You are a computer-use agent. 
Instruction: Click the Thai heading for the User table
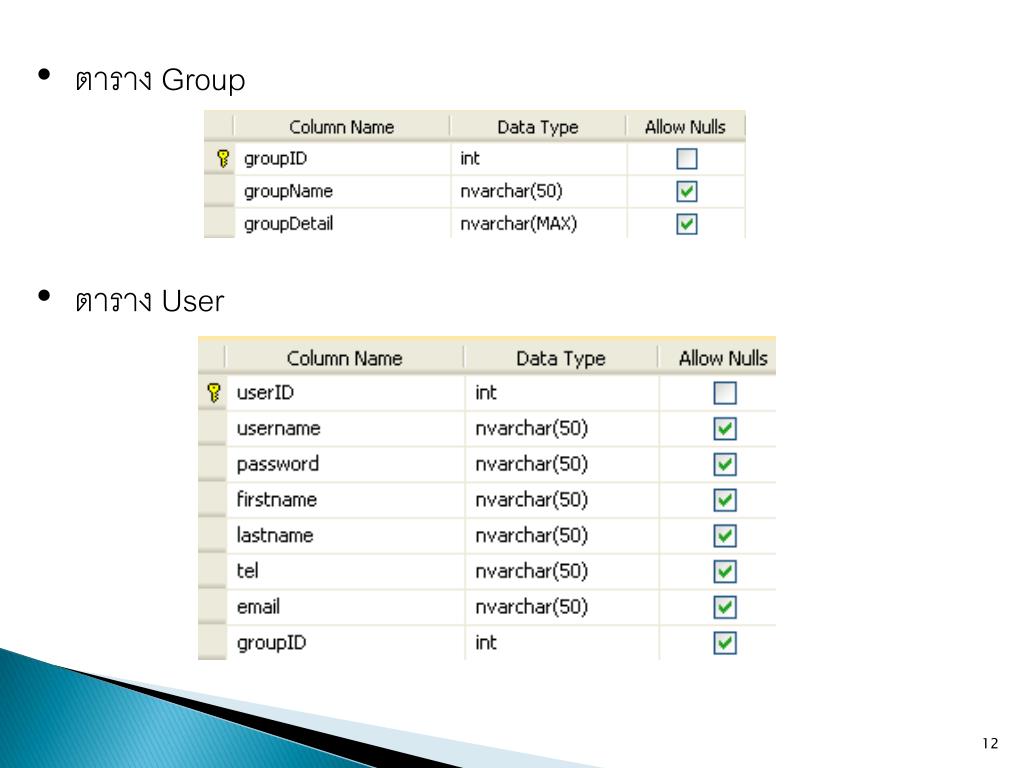(150, 302)
